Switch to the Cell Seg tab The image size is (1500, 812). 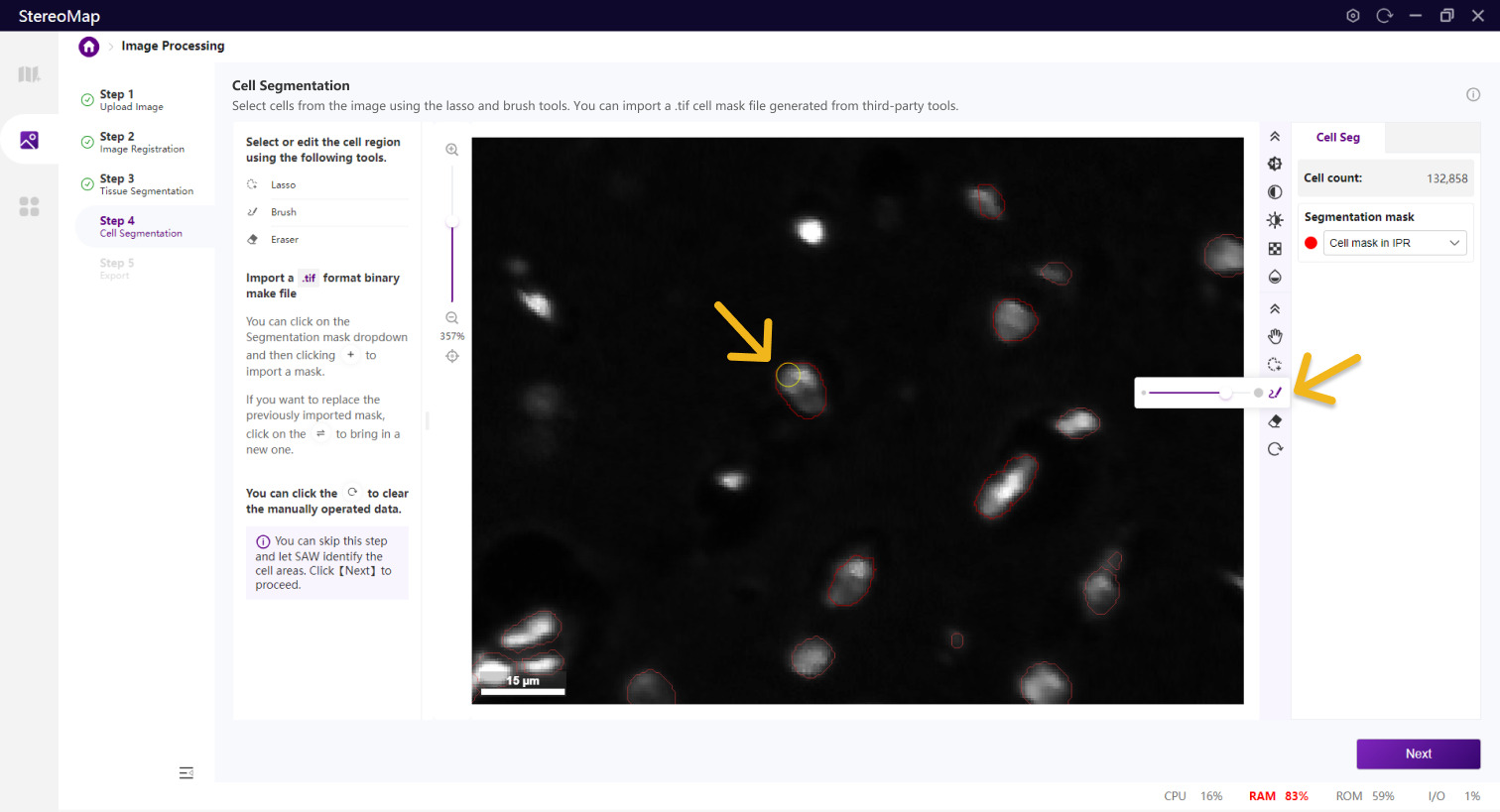1337,138
